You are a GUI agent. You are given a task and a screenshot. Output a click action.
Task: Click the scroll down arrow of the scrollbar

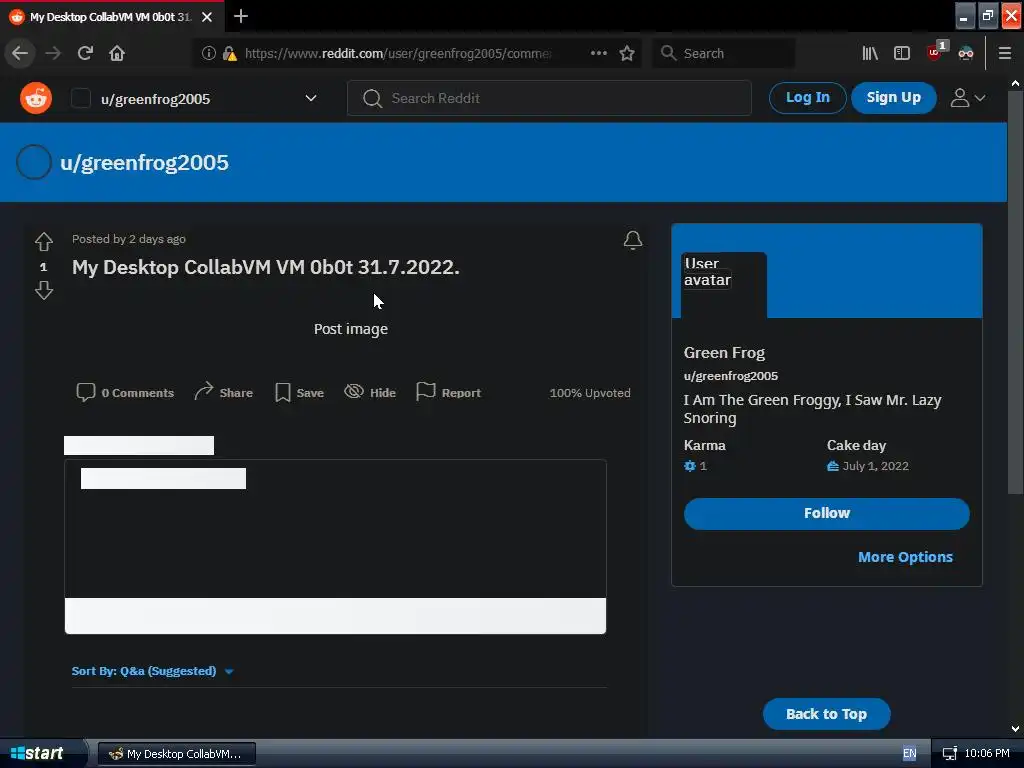point(1015,728)
